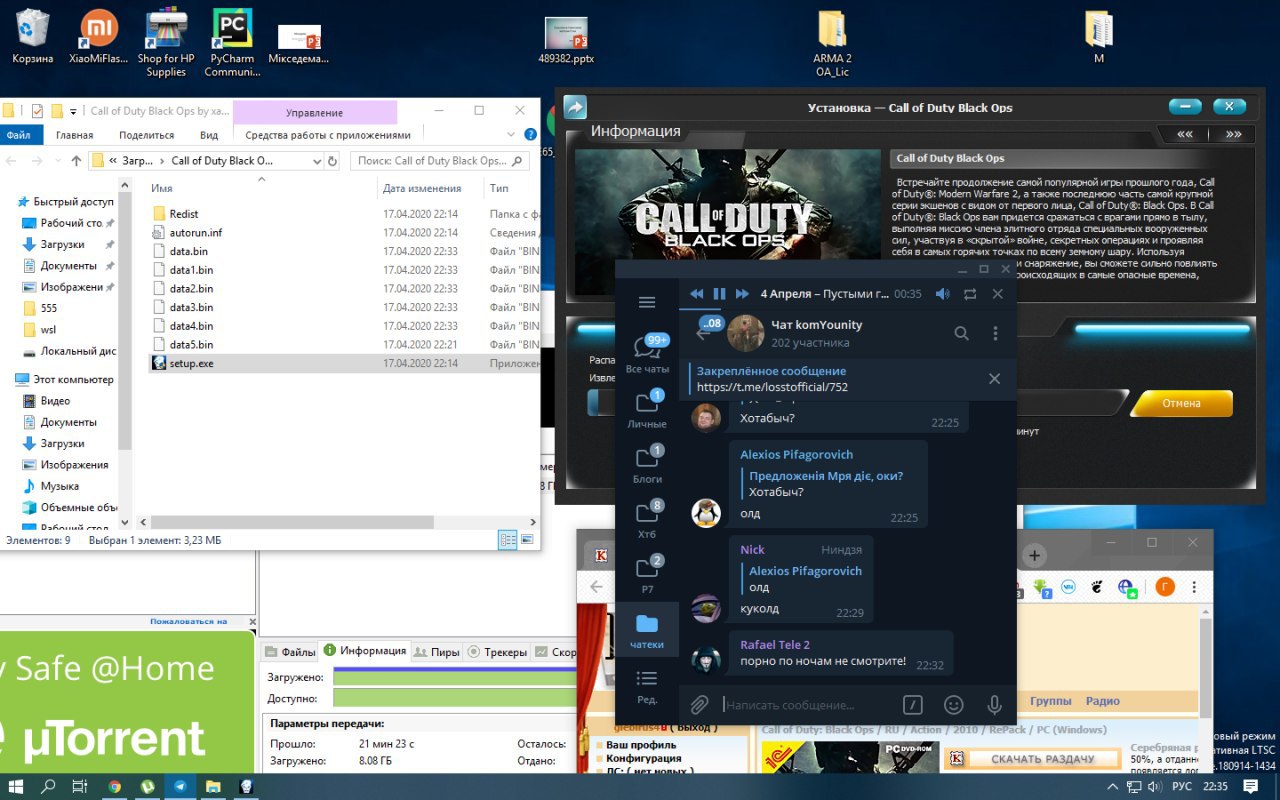The image size is (1280, 800).
Task: Open the "Блоги" chat folder
Action: (x=647, y=465)
